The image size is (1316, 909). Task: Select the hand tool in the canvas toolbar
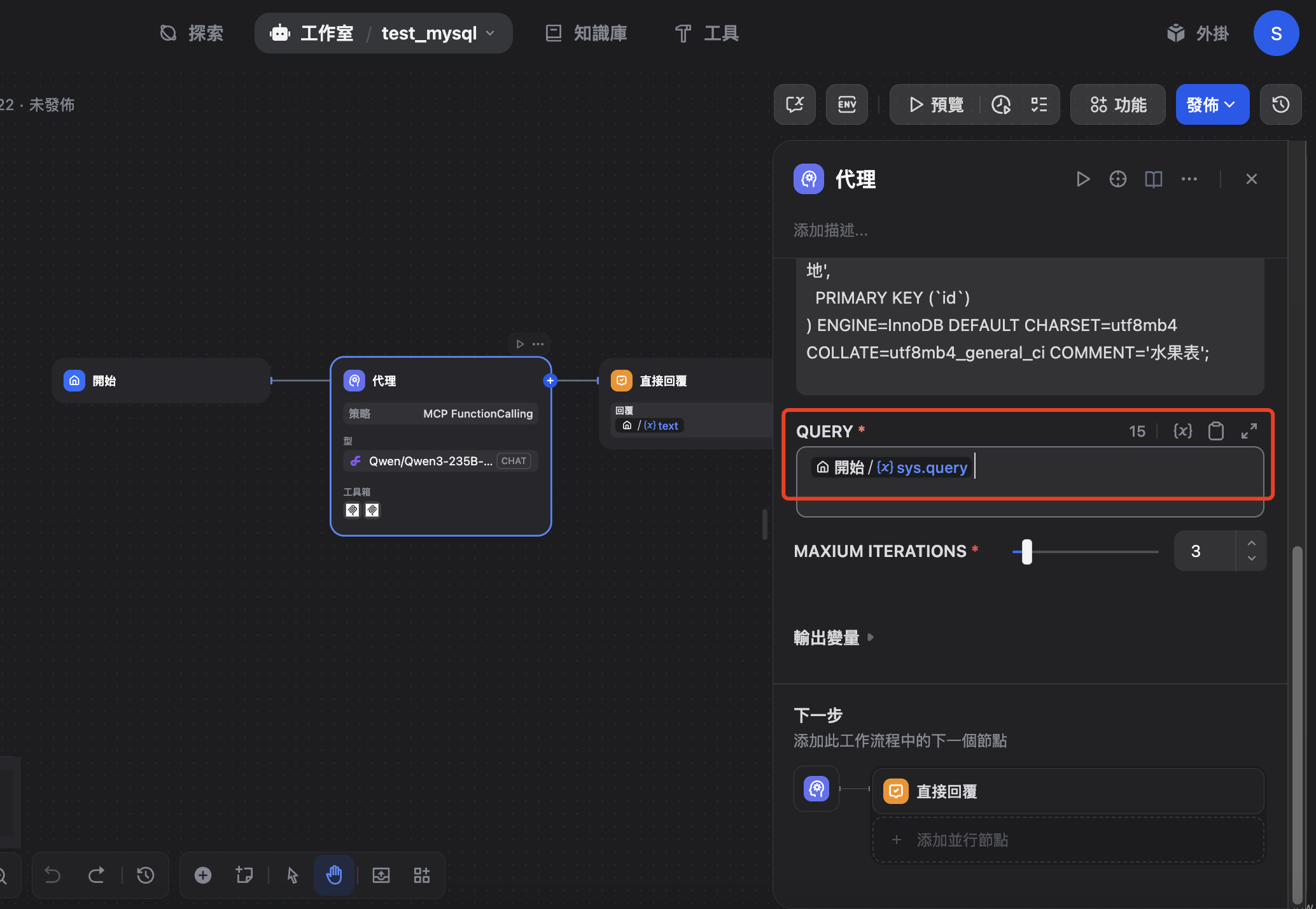tap(334, 875)
